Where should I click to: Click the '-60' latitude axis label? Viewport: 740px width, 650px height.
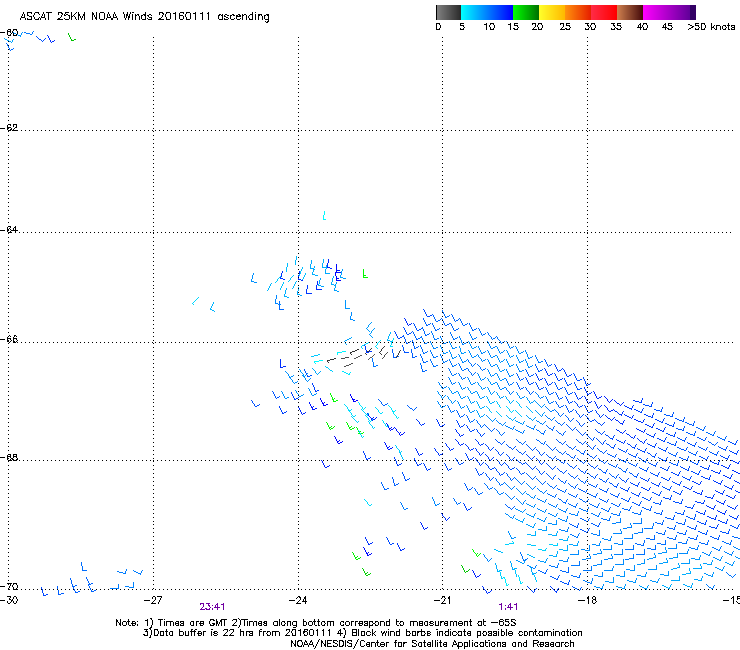pos(9,33)
